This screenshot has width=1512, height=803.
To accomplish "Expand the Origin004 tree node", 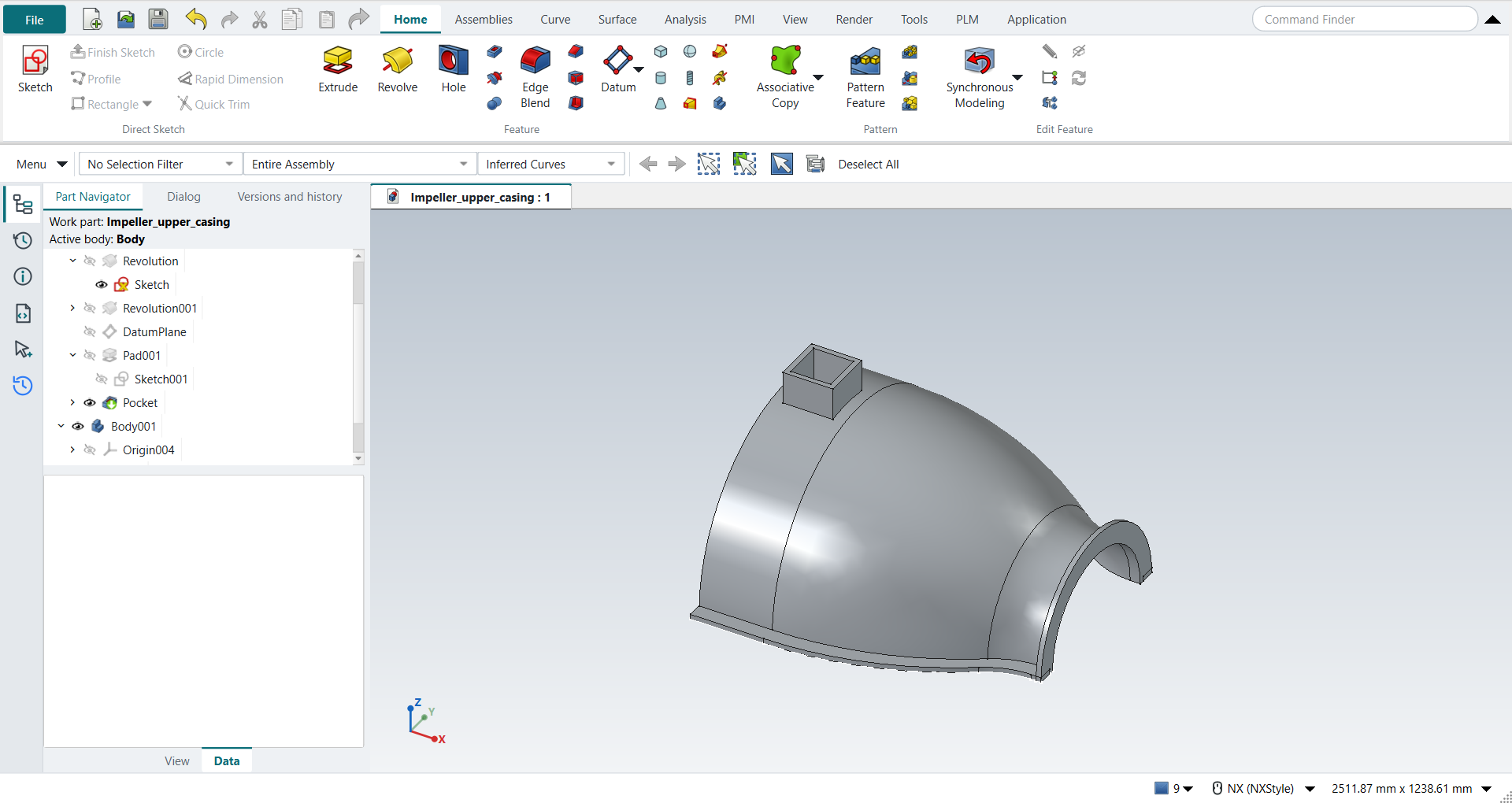I will click(x=72, y=450).
